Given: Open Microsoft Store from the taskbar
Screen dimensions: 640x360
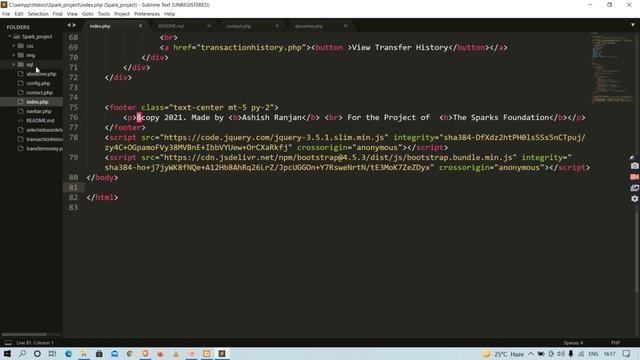Looking at the screenshot, I should (x=99, y=353).
